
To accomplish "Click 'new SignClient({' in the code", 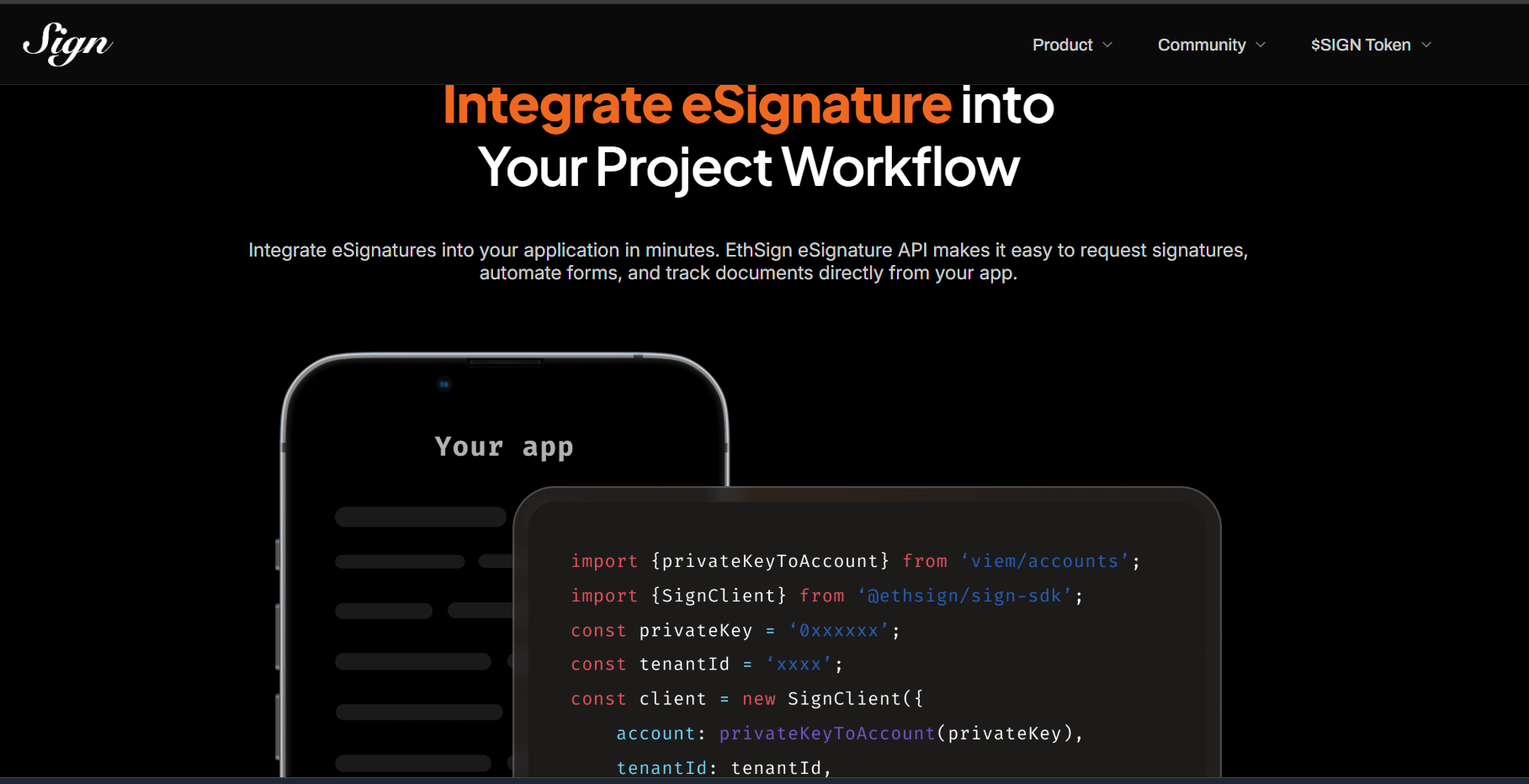I will coord(832,699).
